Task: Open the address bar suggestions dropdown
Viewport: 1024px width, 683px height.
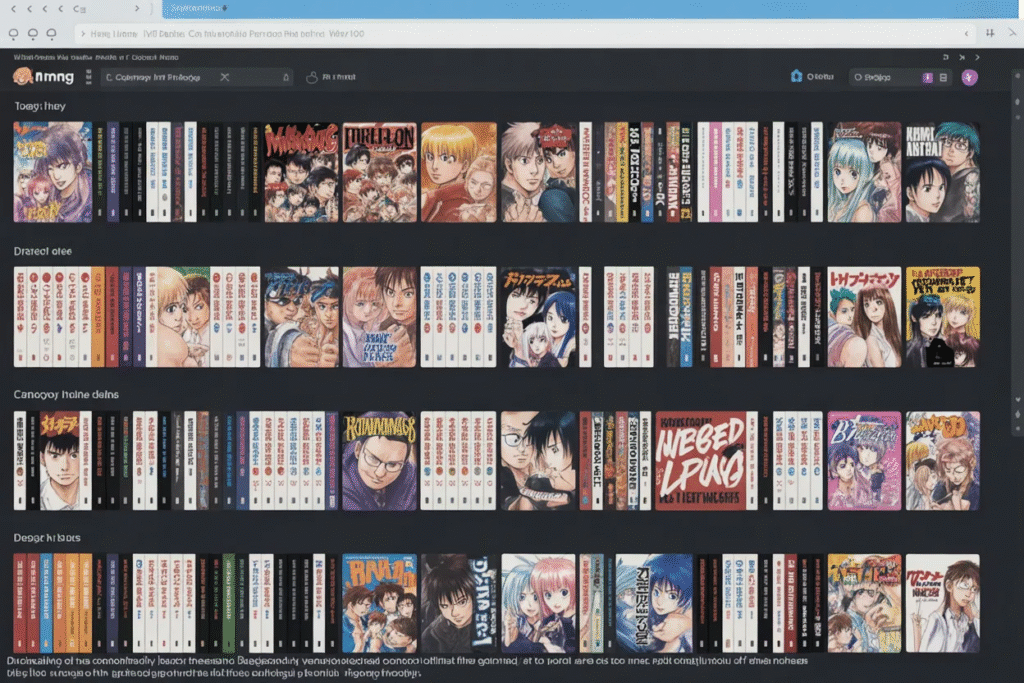Action: click(x=966, y=33)
